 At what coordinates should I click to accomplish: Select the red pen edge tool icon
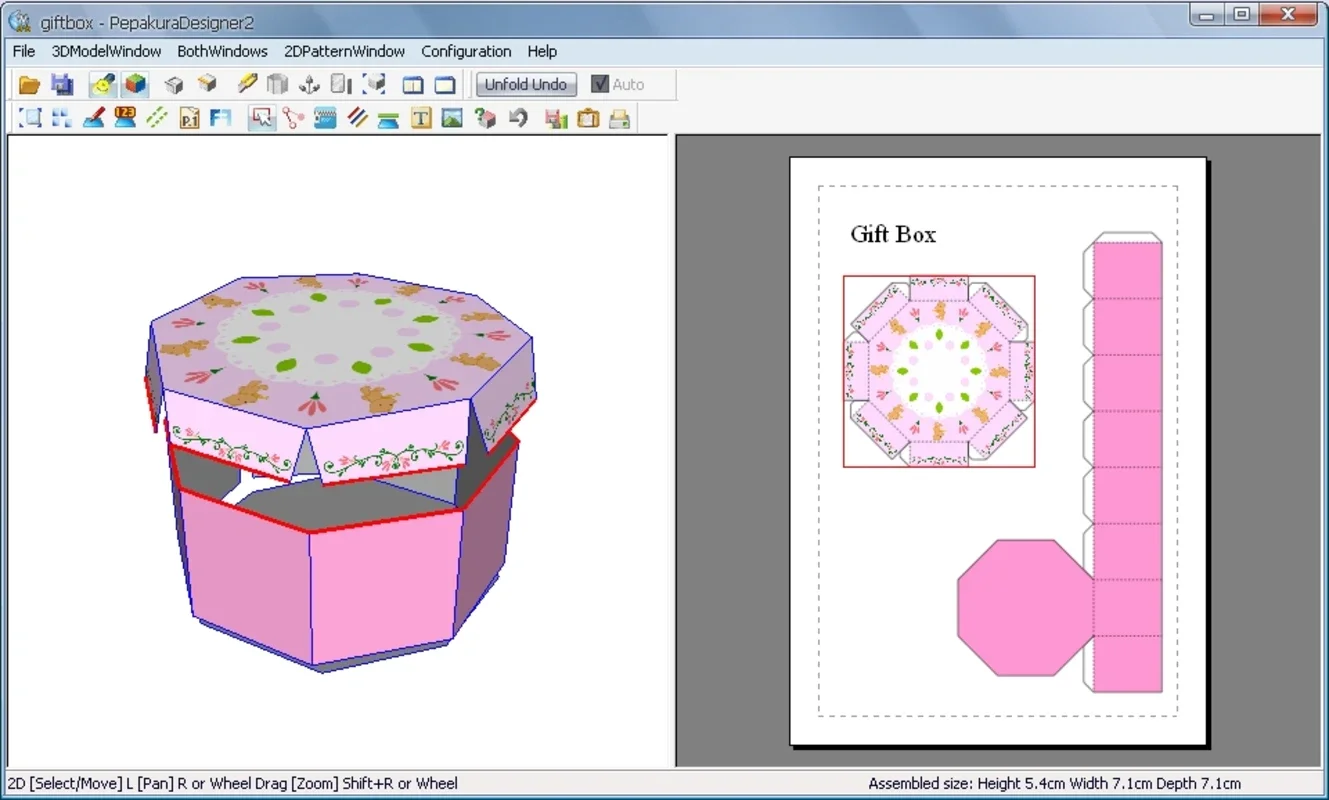coord(94,118)
